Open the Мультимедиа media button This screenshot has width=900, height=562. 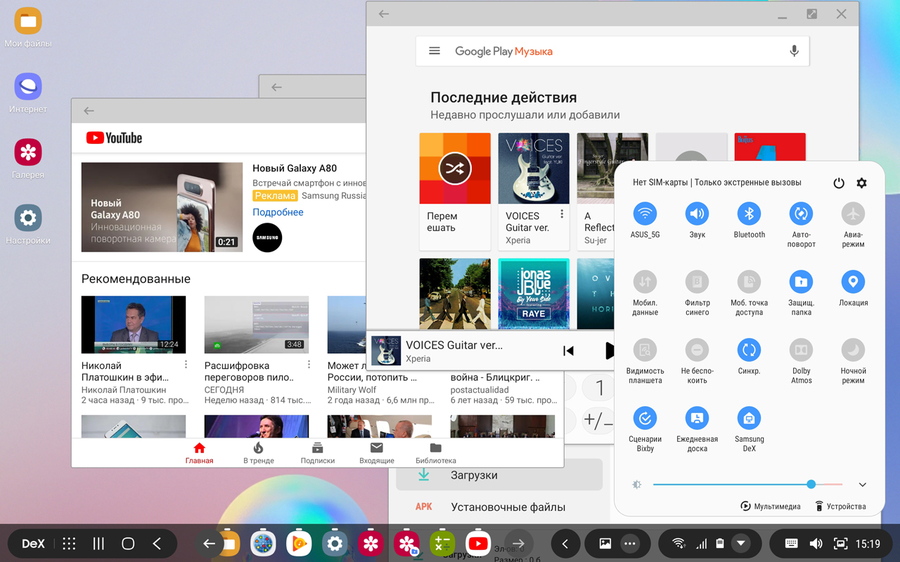[770, 506]
